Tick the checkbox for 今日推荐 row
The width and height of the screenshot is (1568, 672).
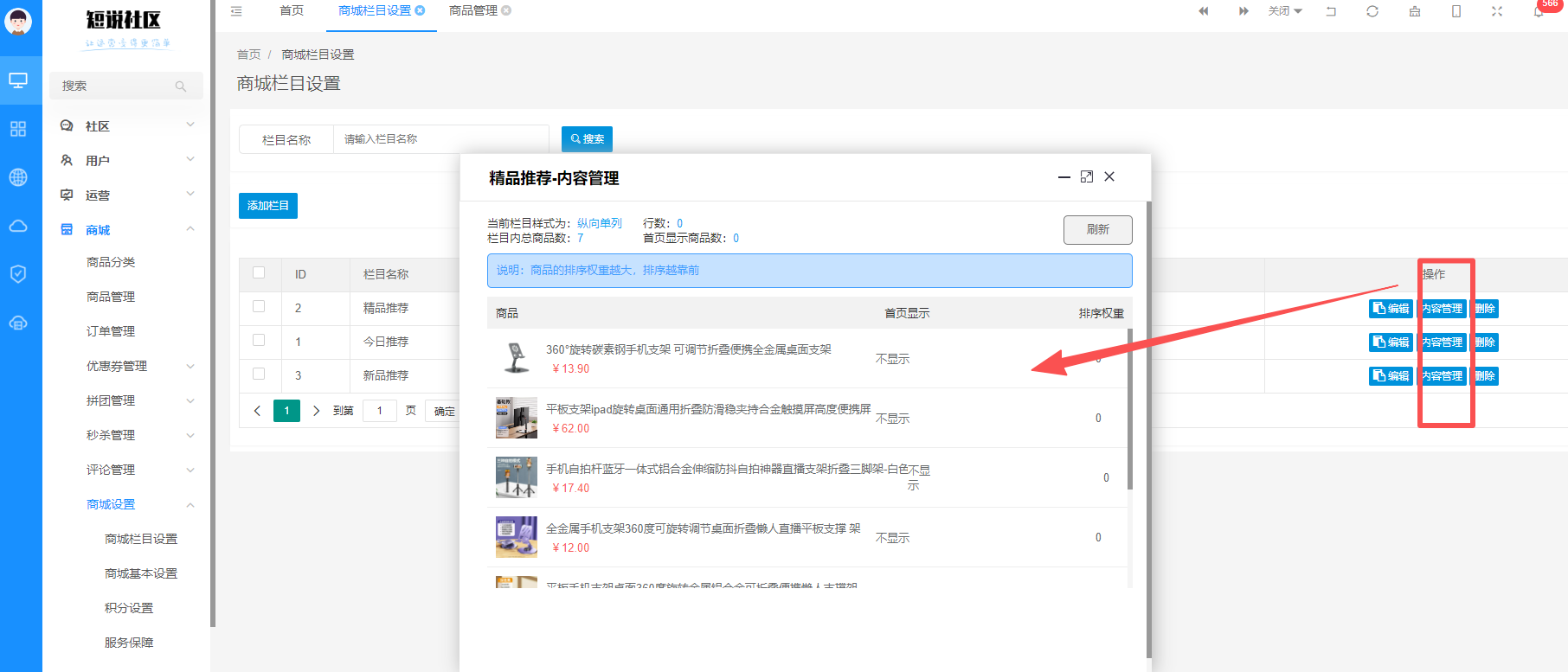point(259,340)
